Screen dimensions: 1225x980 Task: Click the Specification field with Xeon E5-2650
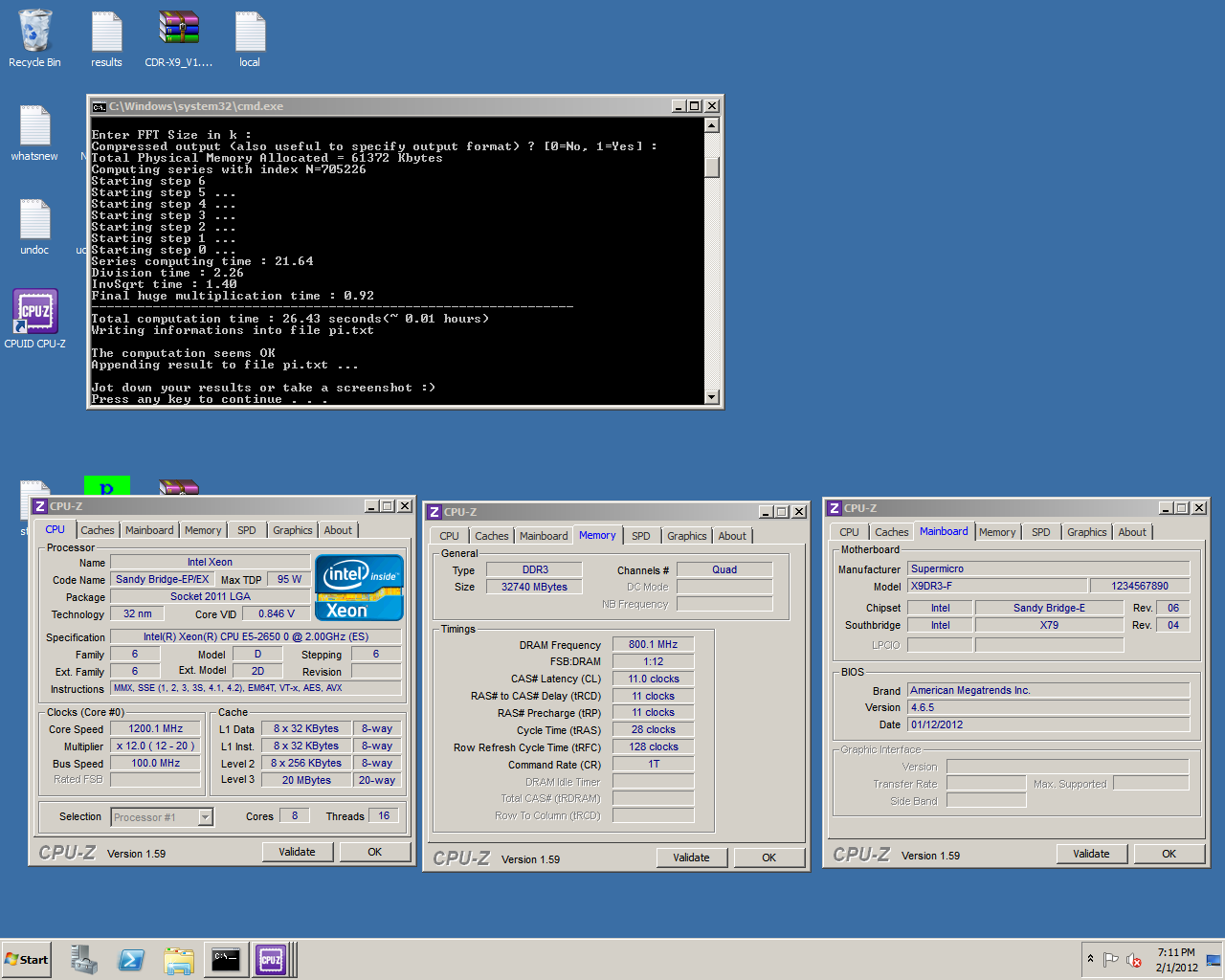256,636
